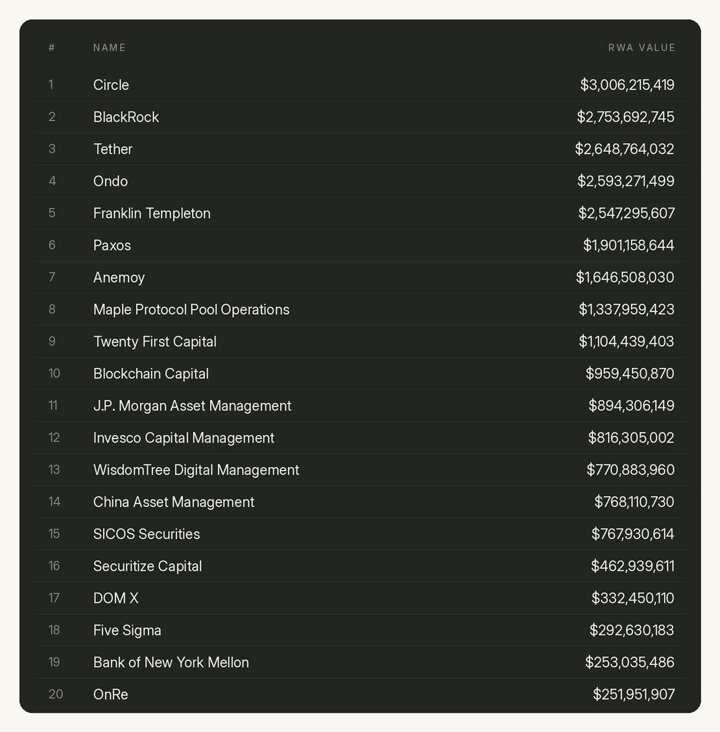Open the BlackRock entry
This screenshot has height=732, width=720.
(x=360, y=117)
